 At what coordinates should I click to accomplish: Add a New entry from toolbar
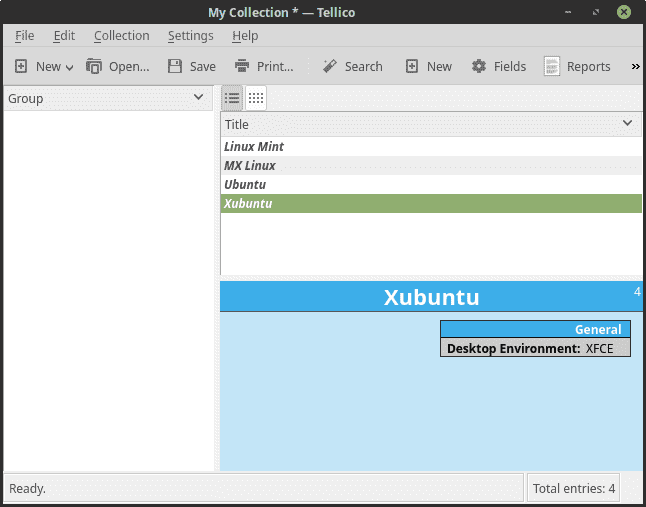click(x=428, y=66)
